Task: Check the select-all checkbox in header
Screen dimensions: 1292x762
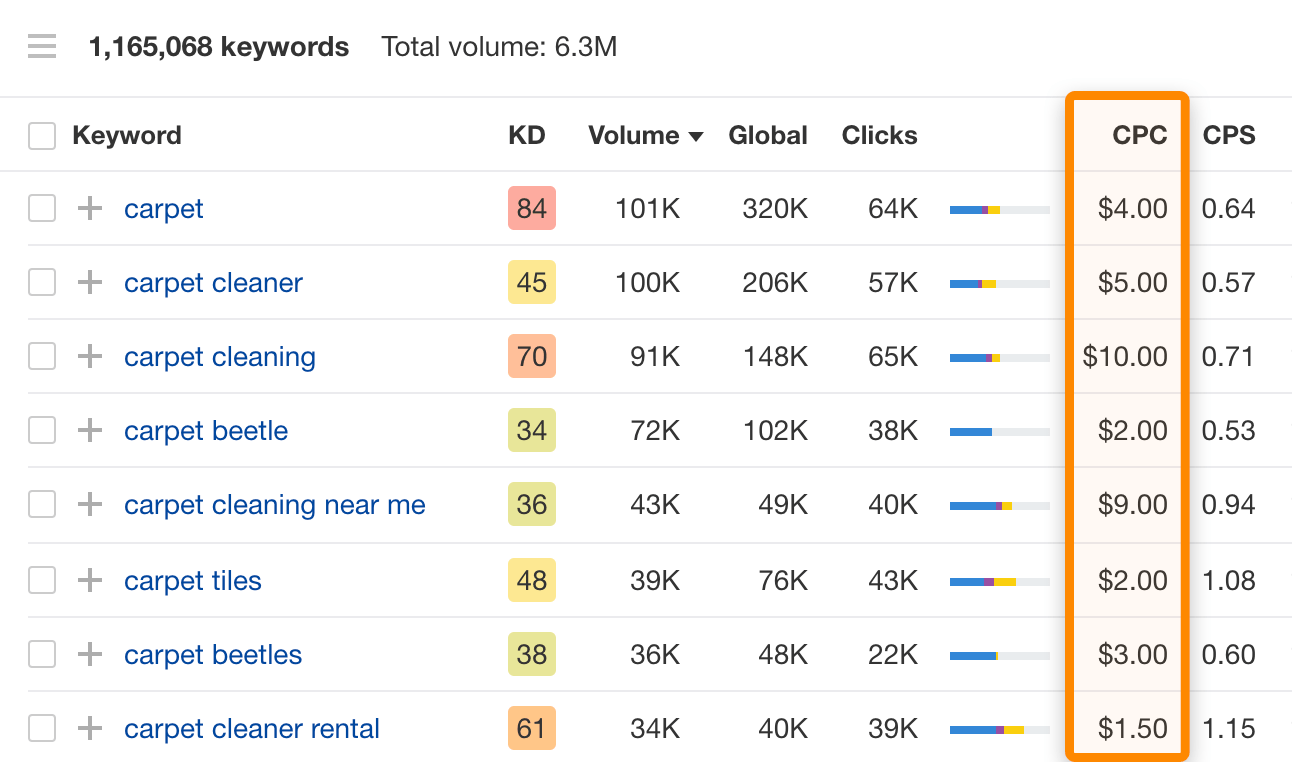Action: tap(42, 136)
